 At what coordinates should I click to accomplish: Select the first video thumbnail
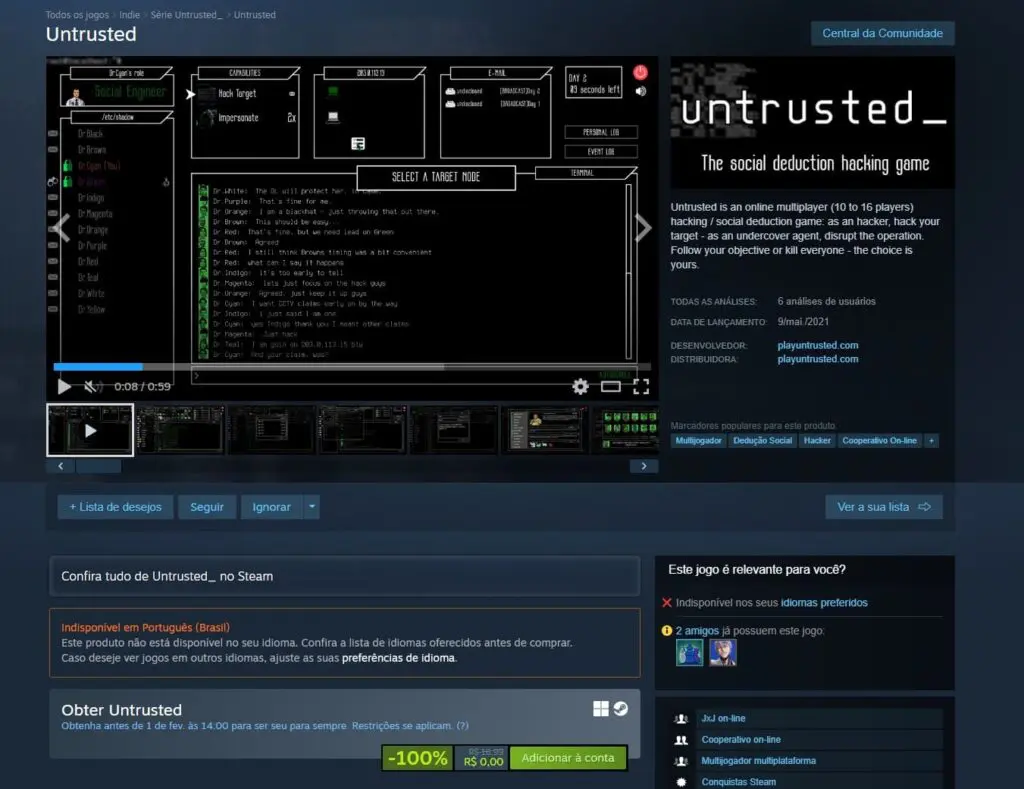coord(90,430)
